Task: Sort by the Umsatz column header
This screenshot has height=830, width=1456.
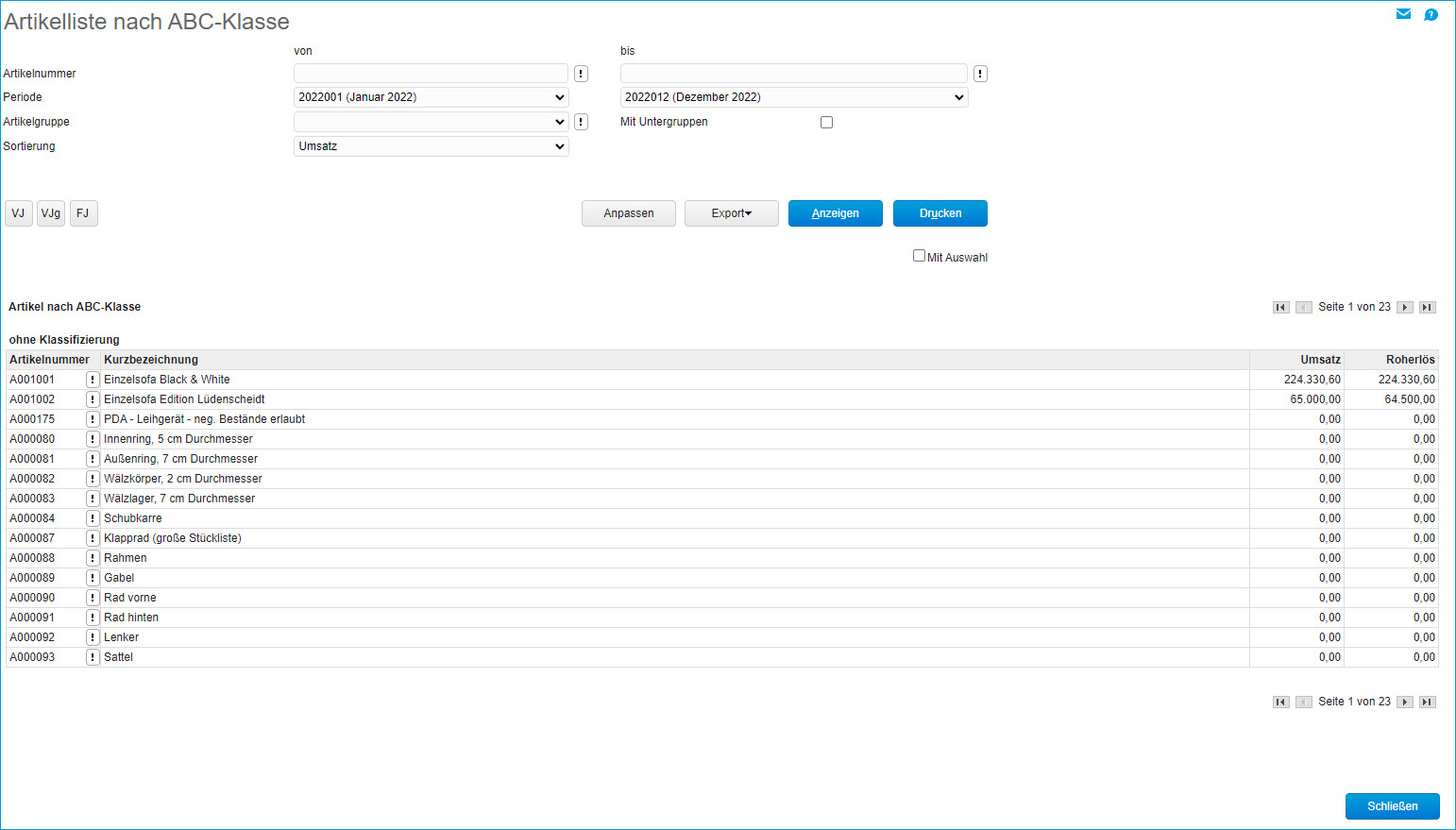Action: (x=1320, y=360)
